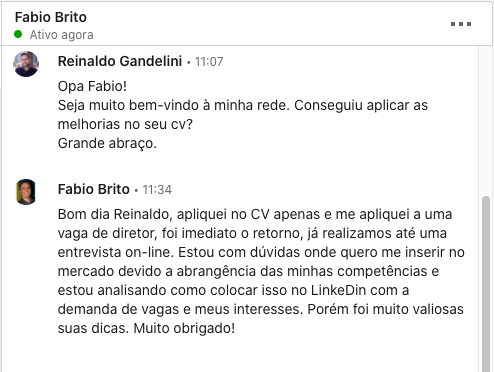The width and height of the screenshot is (494, 372).
Task: Click the green active status dot
Action: coord(18,34)
